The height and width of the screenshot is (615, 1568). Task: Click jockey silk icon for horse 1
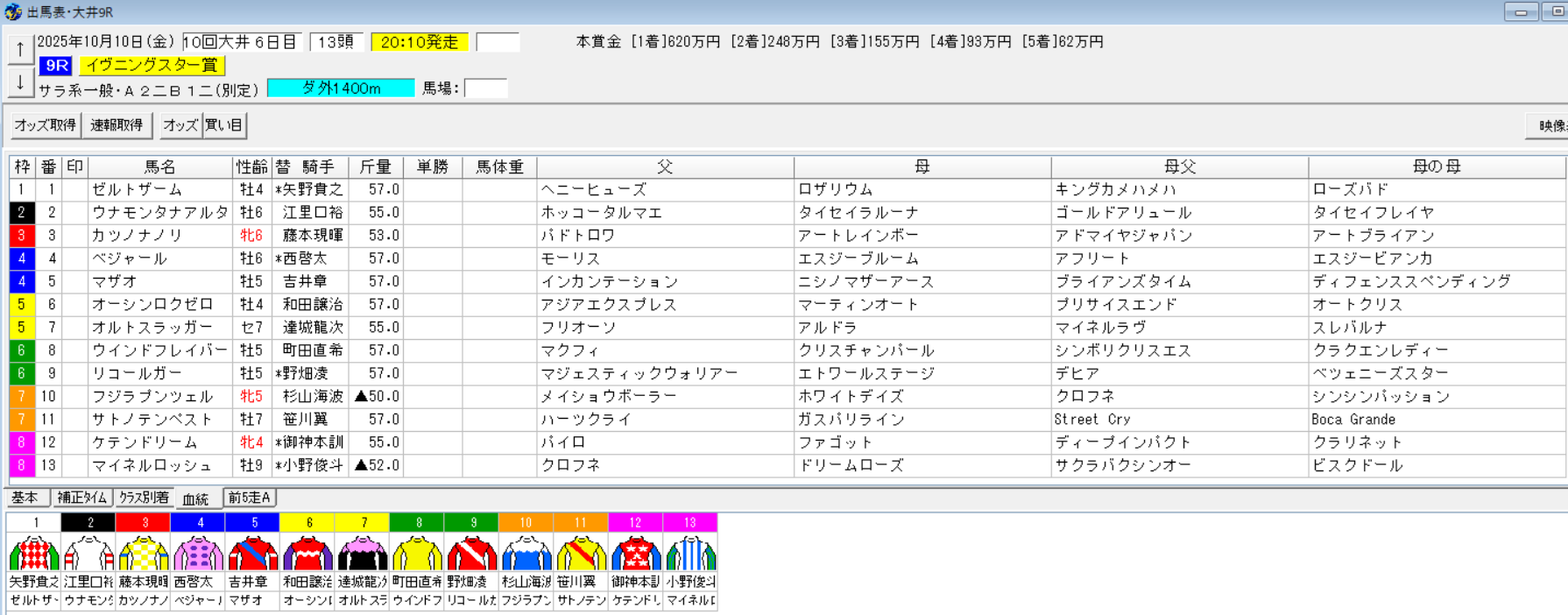(x=33, y=554)
